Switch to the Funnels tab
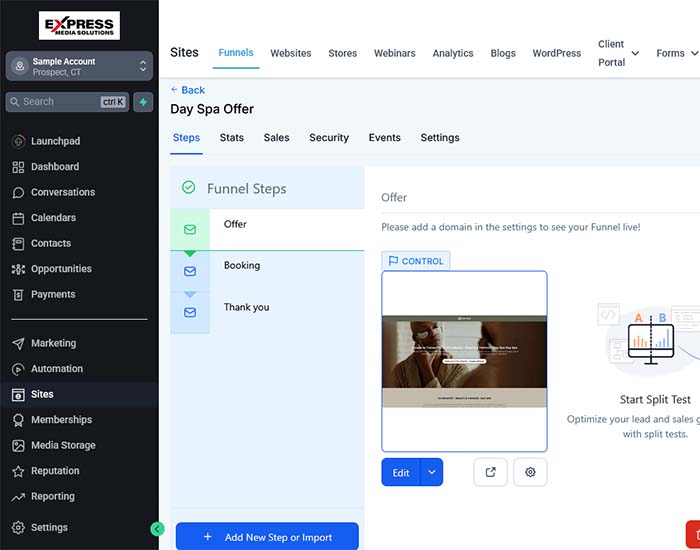This screenshot has height=550, width=700. (x=236, y=53)
